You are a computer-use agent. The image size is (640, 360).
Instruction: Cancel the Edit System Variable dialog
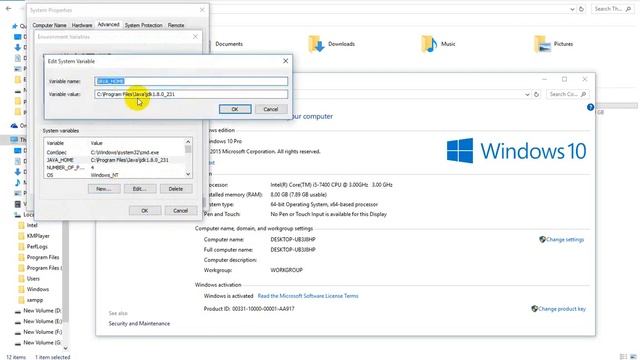[x=270, y=109]
